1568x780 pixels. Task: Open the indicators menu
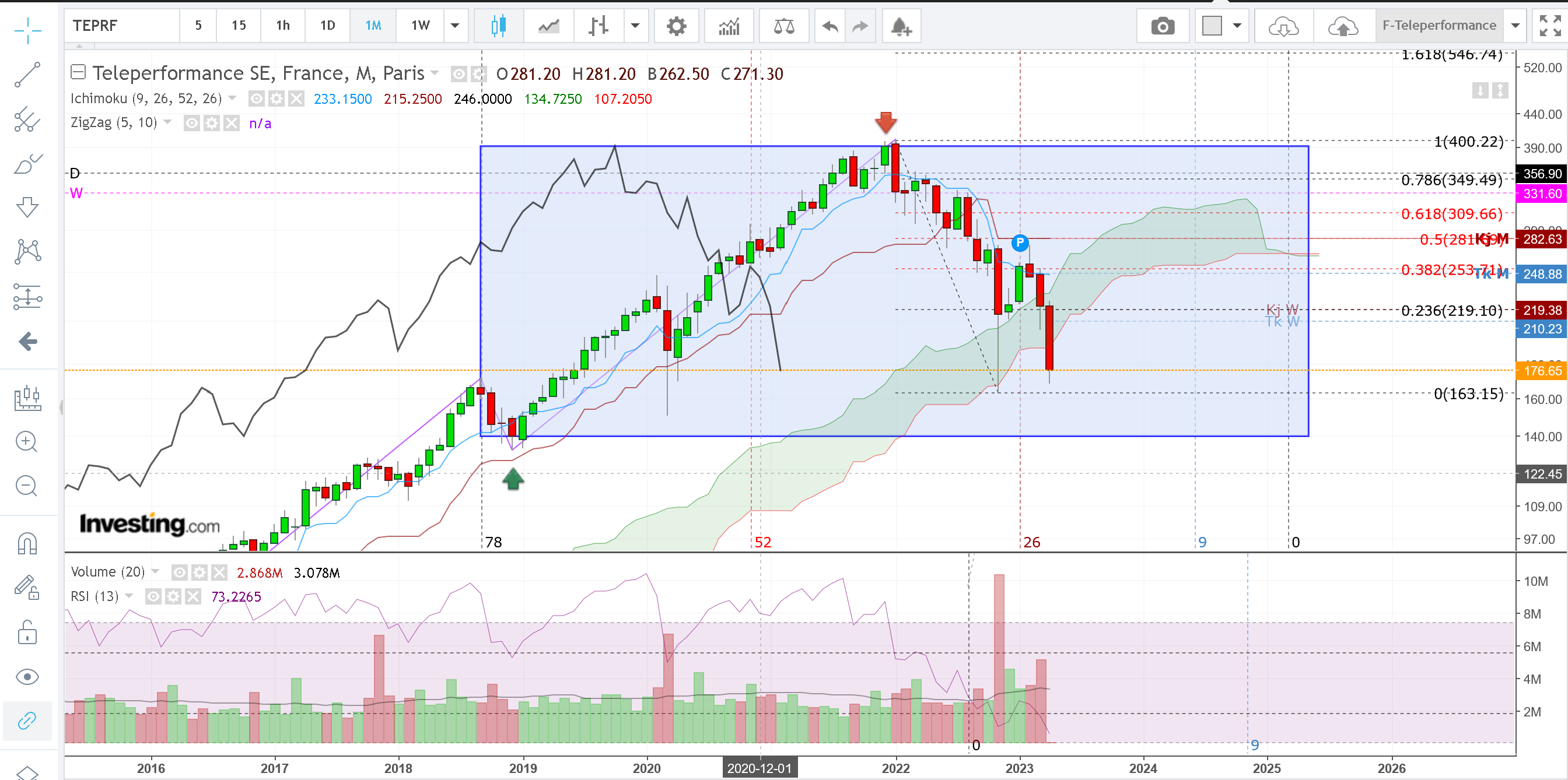coord(729,26)
